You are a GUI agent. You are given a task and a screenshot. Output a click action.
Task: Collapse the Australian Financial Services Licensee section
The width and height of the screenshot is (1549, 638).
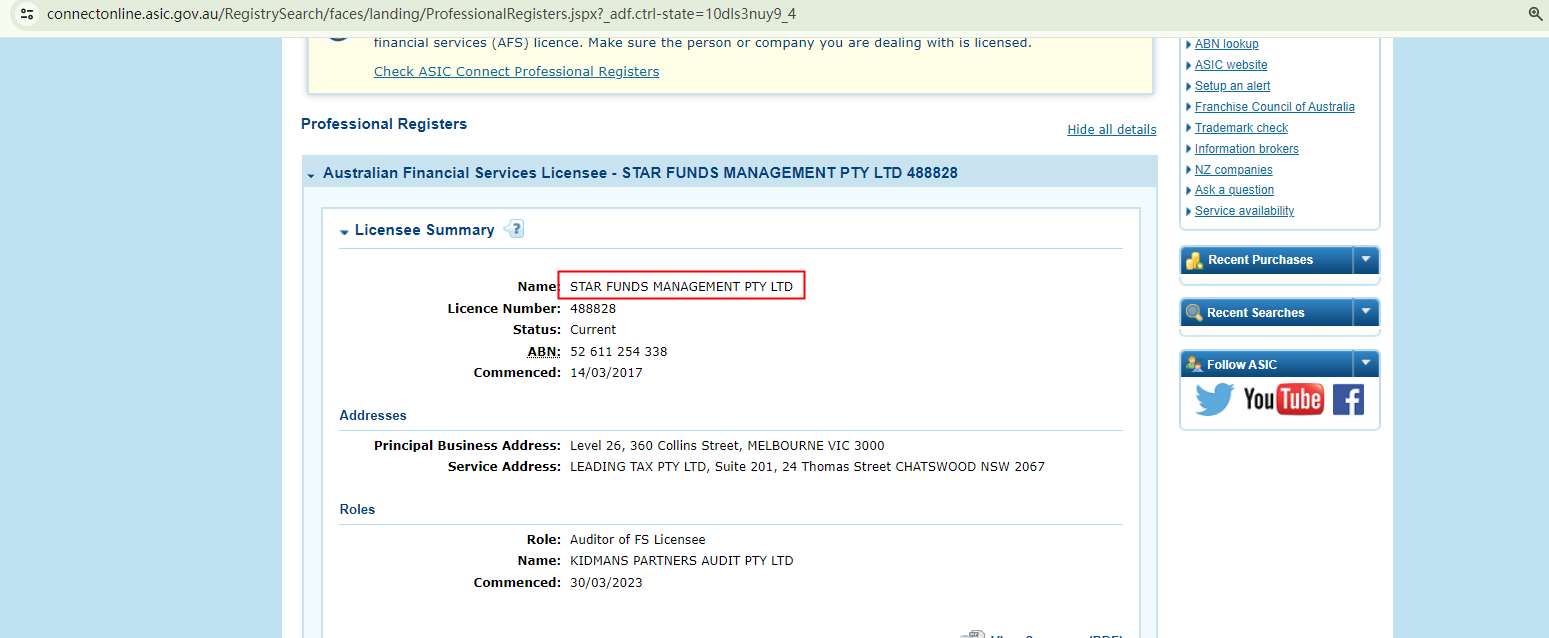(x=312, y=175)
